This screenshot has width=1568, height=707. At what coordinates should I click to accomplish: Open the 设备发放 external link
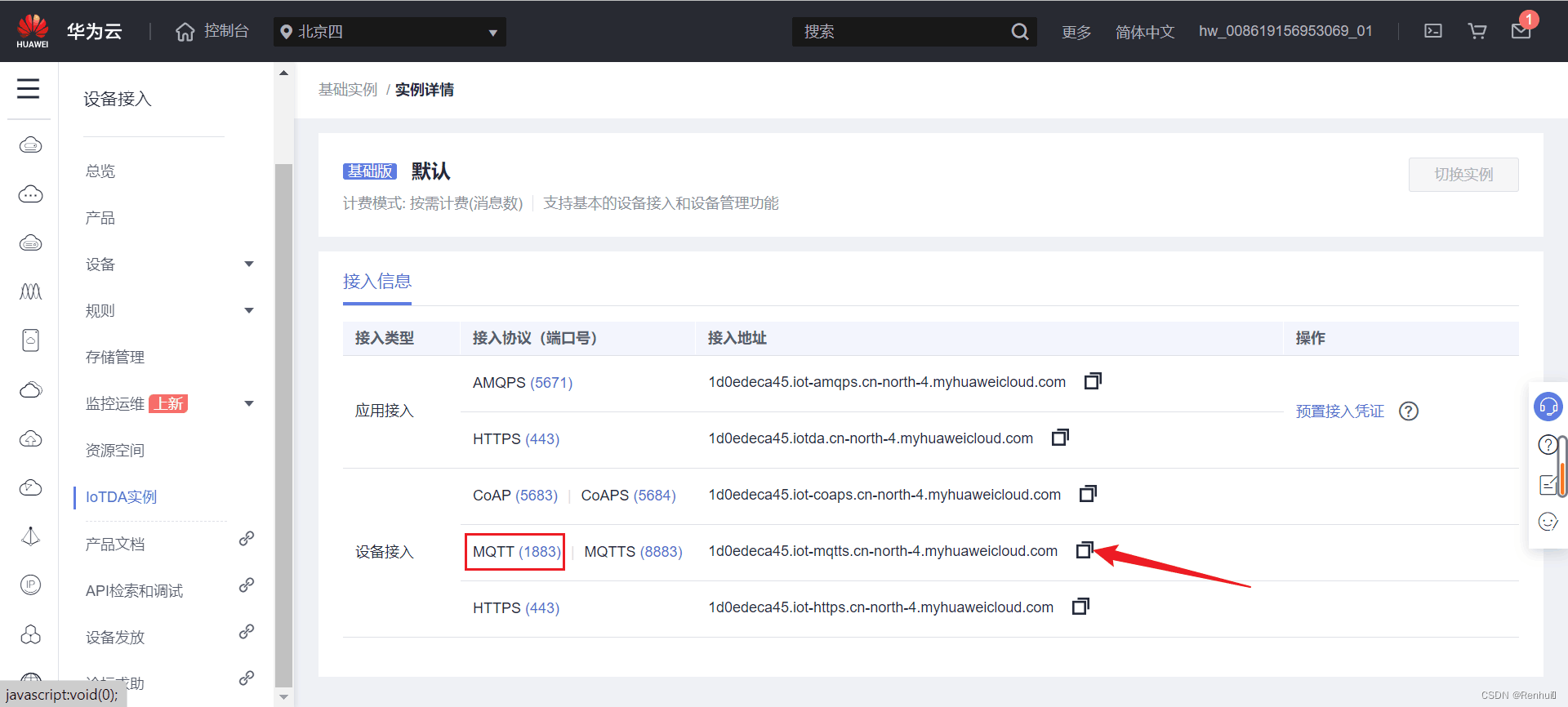115,638
